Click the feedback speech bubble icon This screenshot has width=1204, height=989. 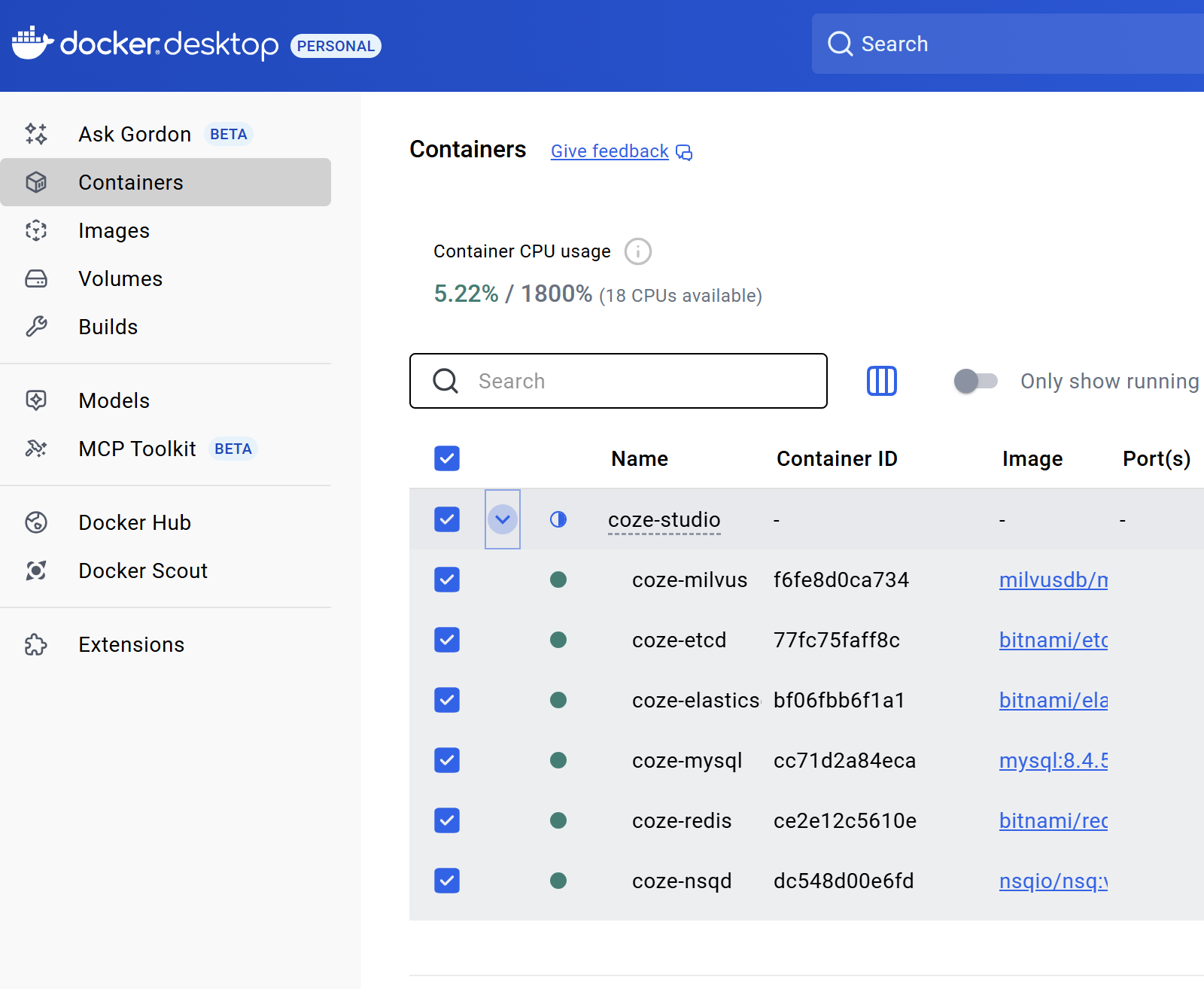684,153
